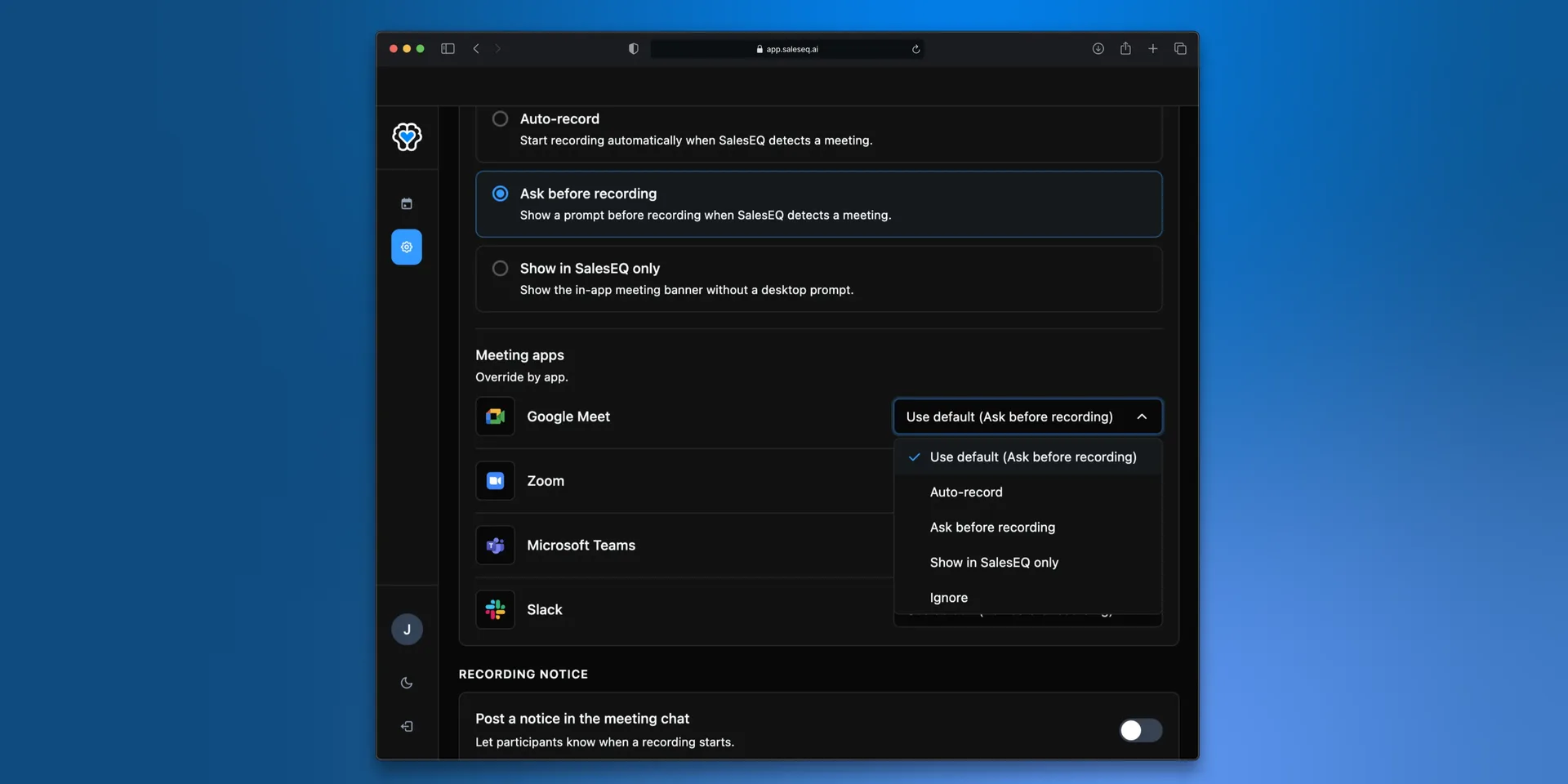
Task: Choose Ignore from the dropdown list
Action: [1027, 598]
